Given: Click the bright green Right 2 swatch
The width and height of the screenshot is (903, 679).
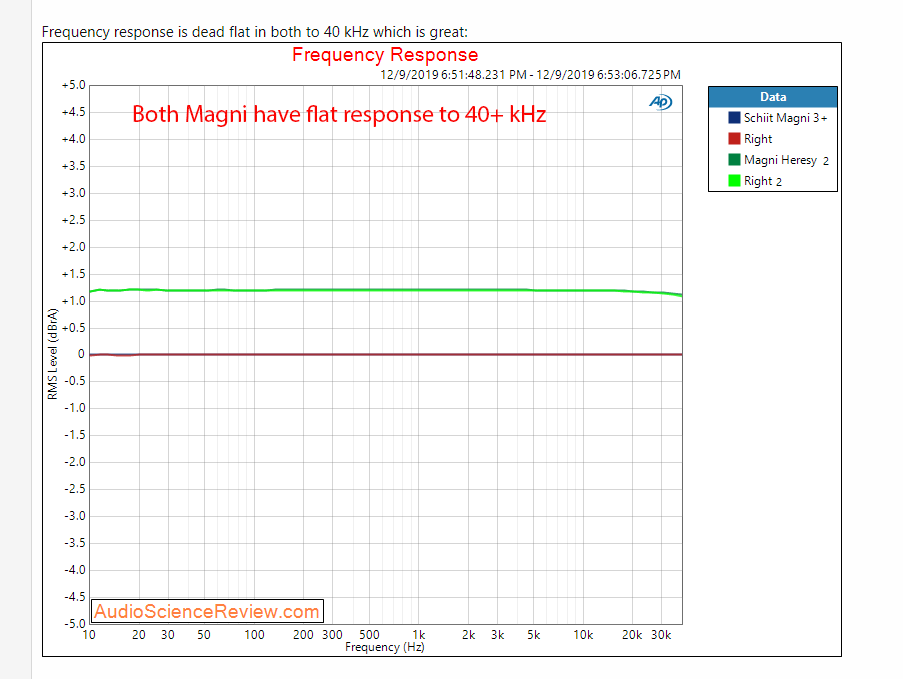Looking at the screenshot, I should (734, 181).
